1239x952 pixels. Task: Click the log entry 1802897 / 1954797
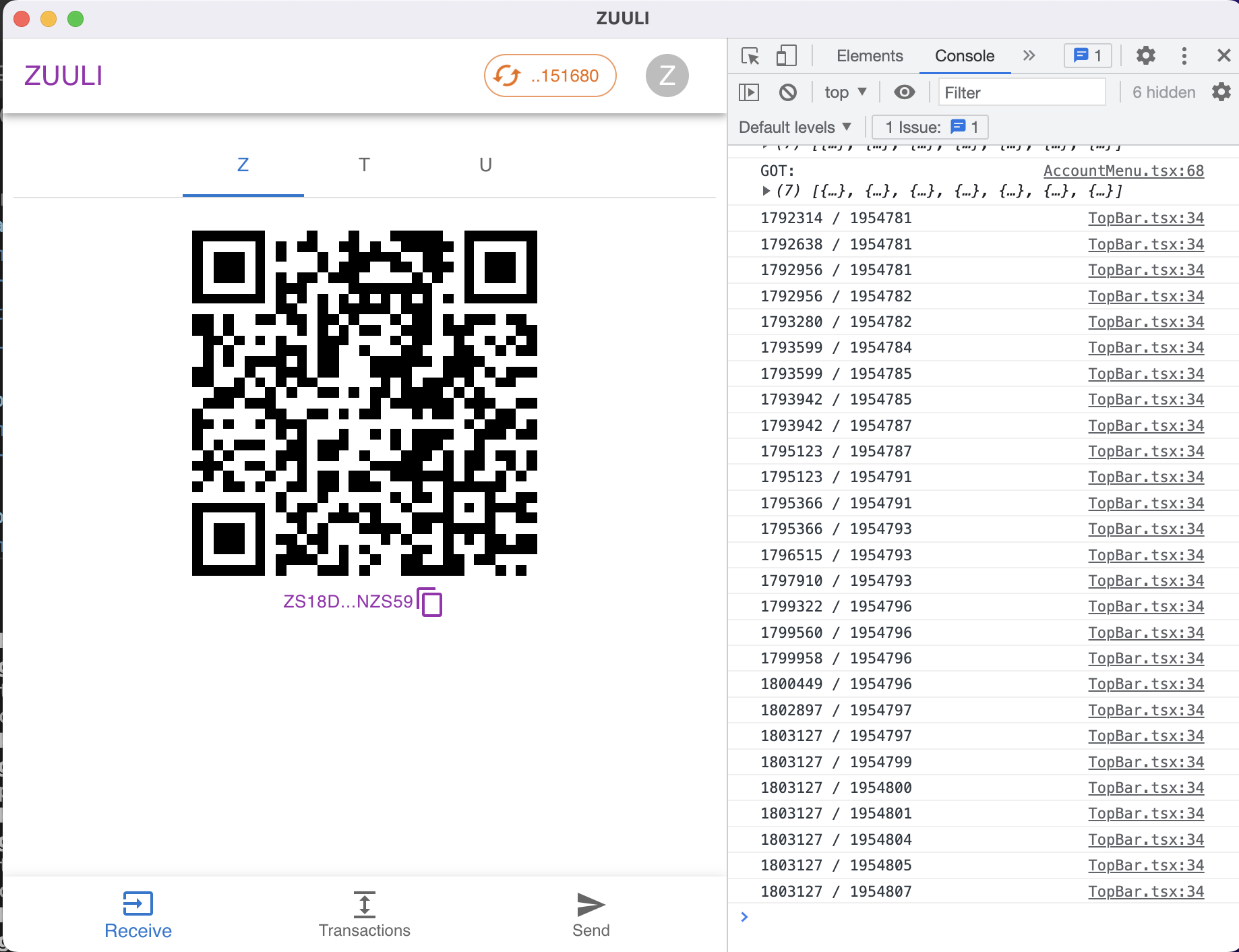(836, 711)
